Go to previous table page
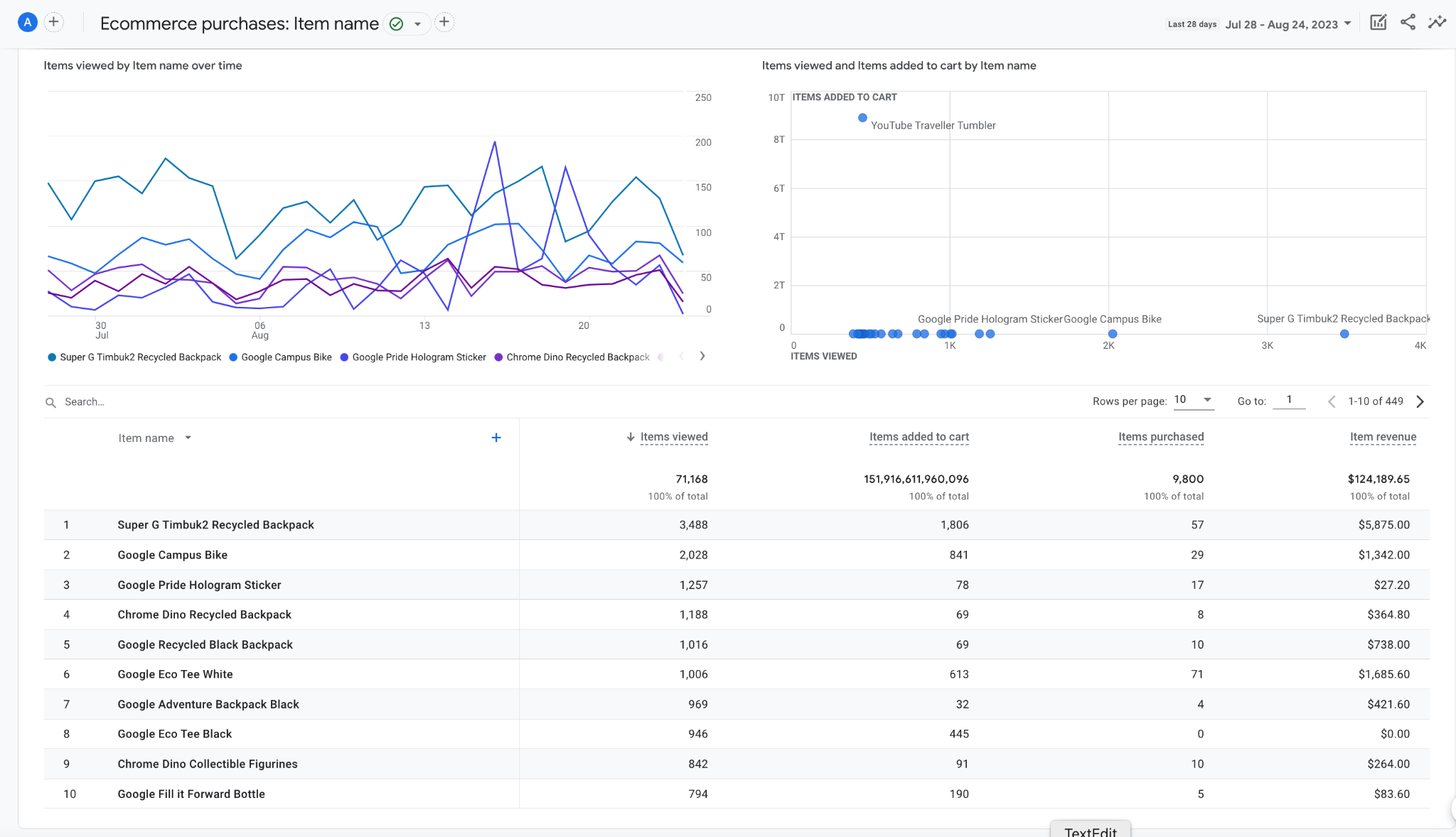Screen dimensions: 1456x837 (1332, 401)
